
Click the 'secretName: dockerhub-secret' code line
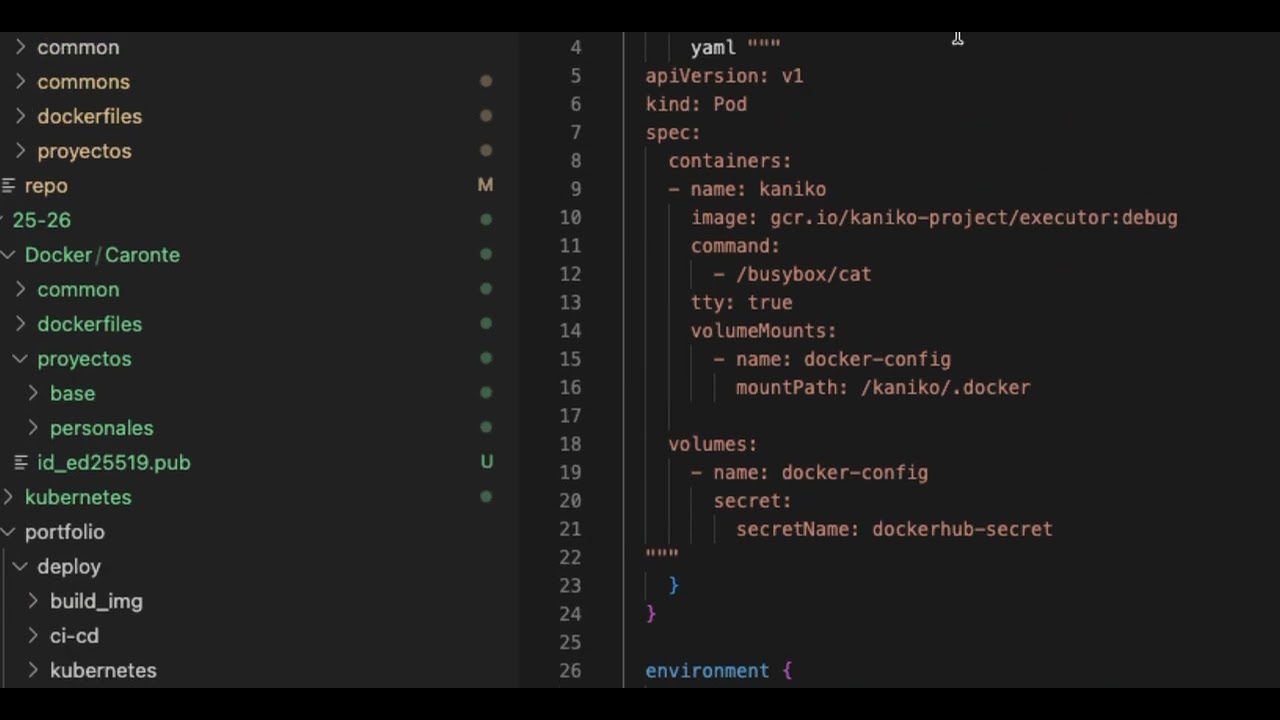click(x=894, y=529)
